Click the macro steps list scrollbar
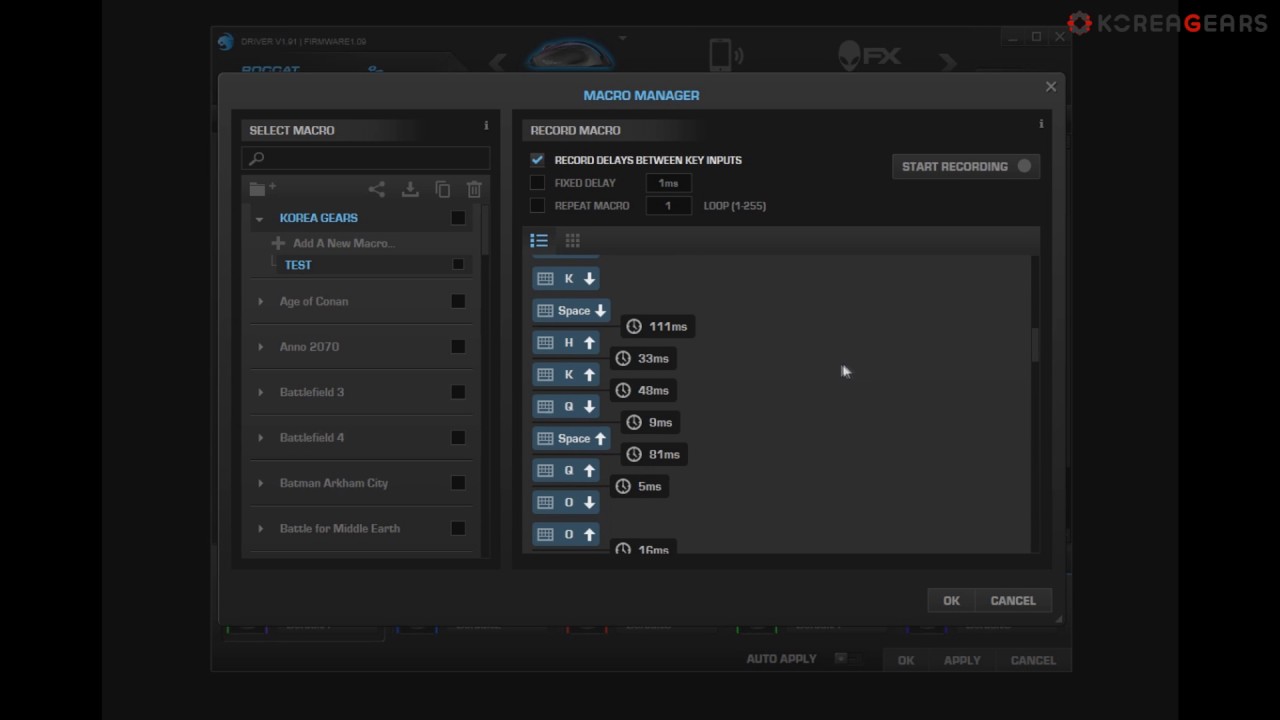This screenshot has width=1280, height=720. click(1035, 345)
